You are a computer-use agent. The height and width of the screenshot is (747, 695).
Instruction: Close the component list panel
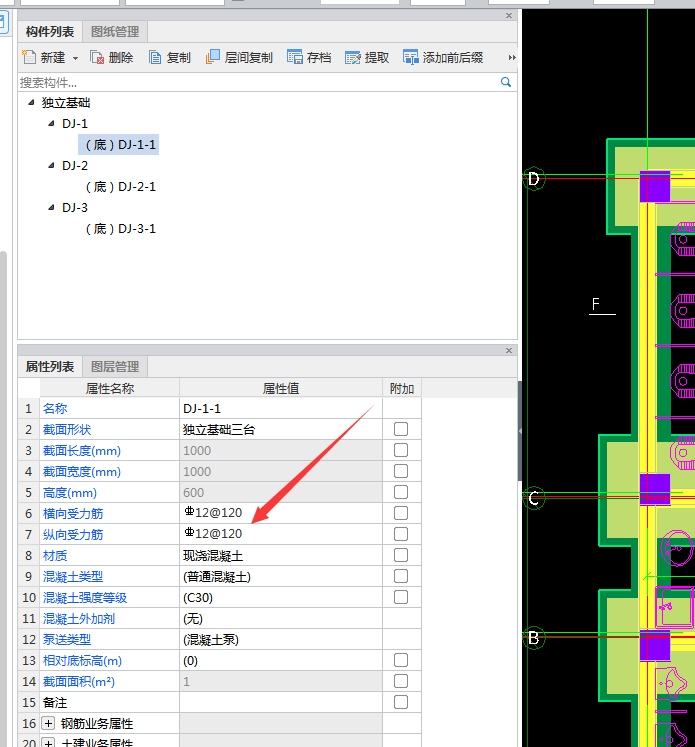click(x=509, y=16)
